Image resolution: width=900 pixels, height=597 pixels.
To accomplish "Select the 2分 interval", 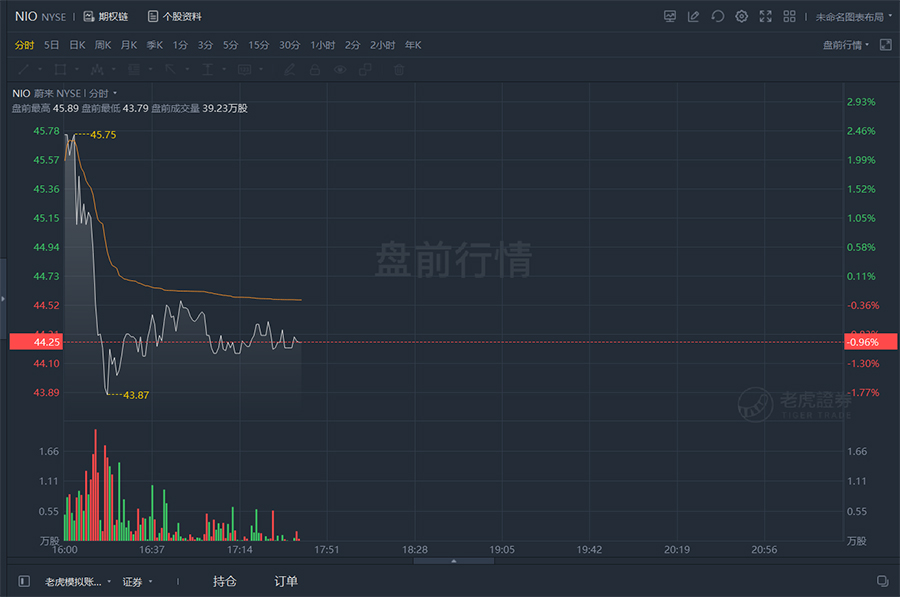I will coord(352,45).
